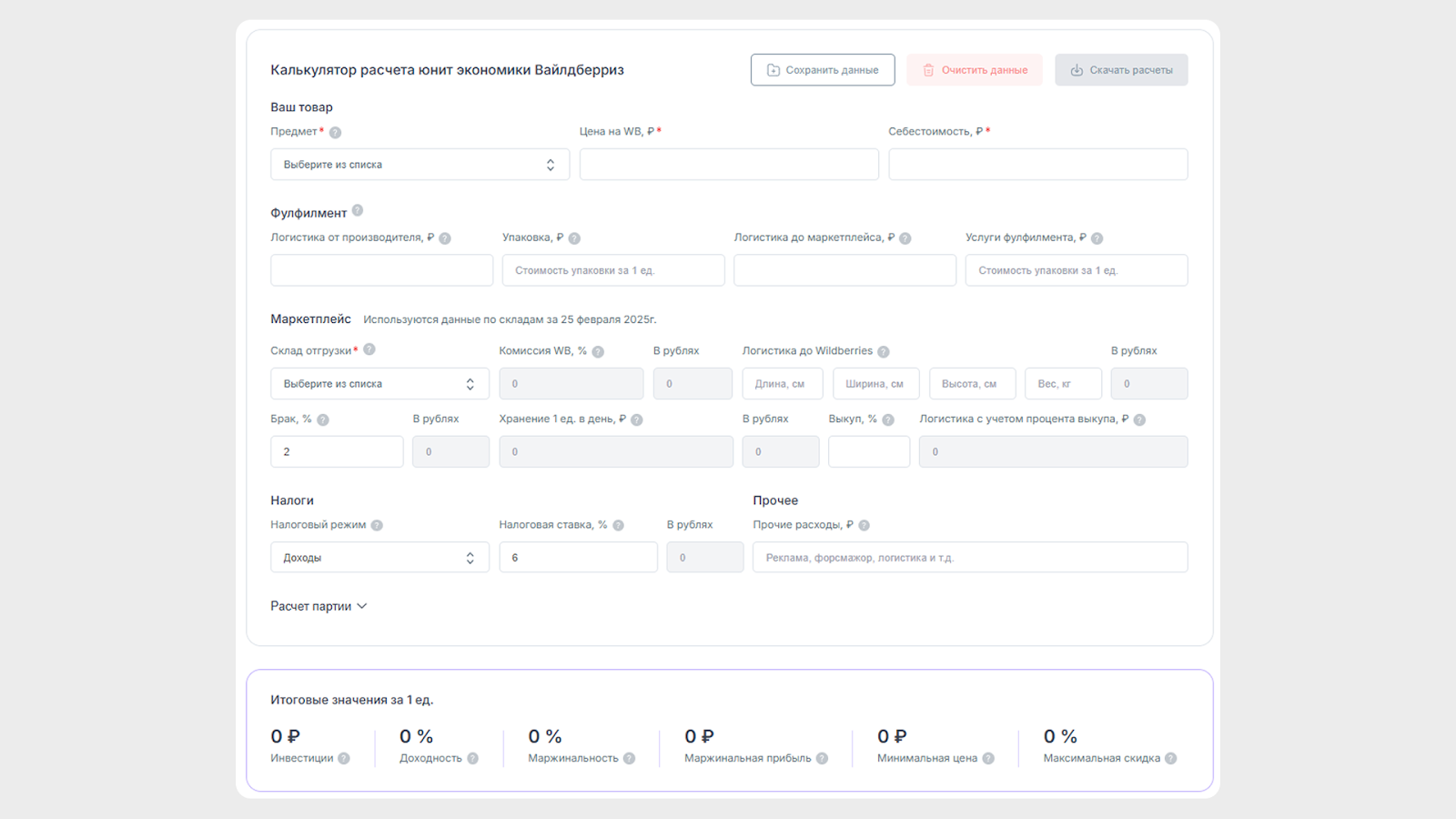Click the Хранение 1 ед. в день field
Viewport: 1456px width, 819px height.
click(616, 451)
